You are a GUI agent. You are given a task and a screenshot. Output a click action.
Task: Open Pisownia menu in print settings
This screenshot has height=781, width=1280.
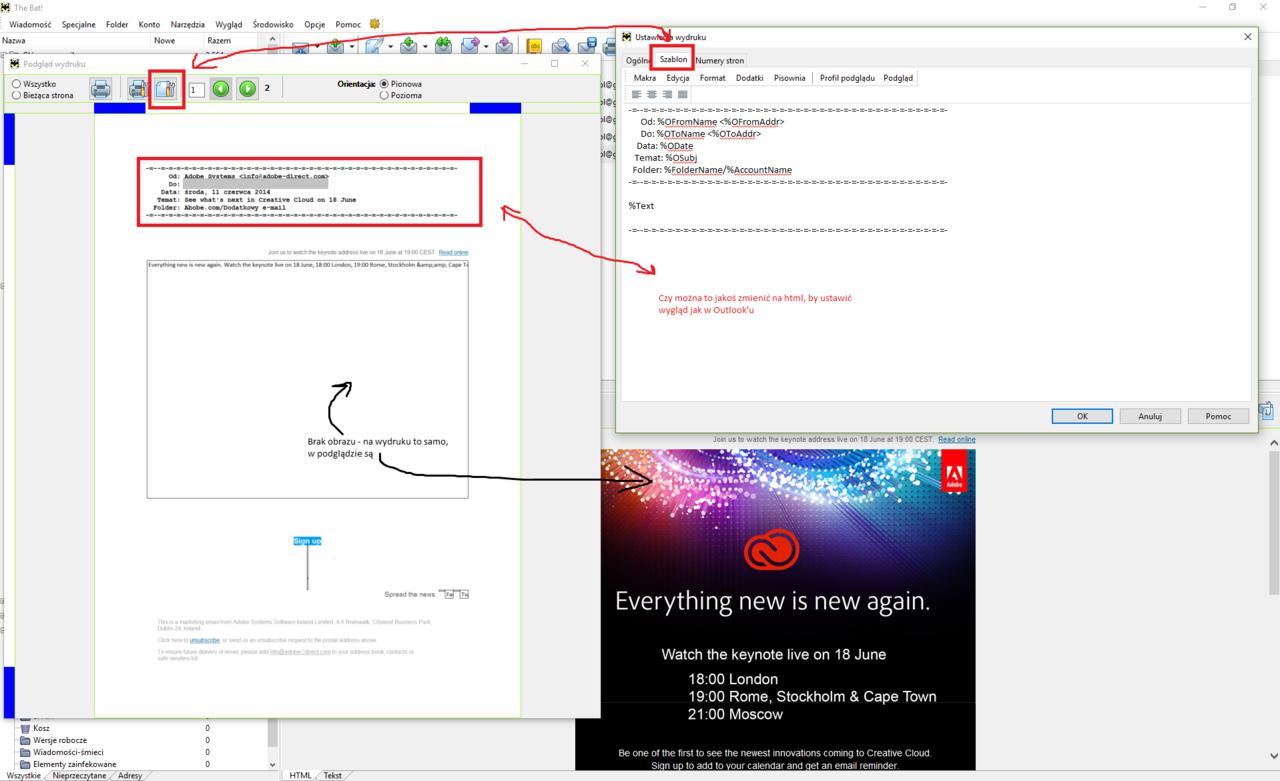789,77
